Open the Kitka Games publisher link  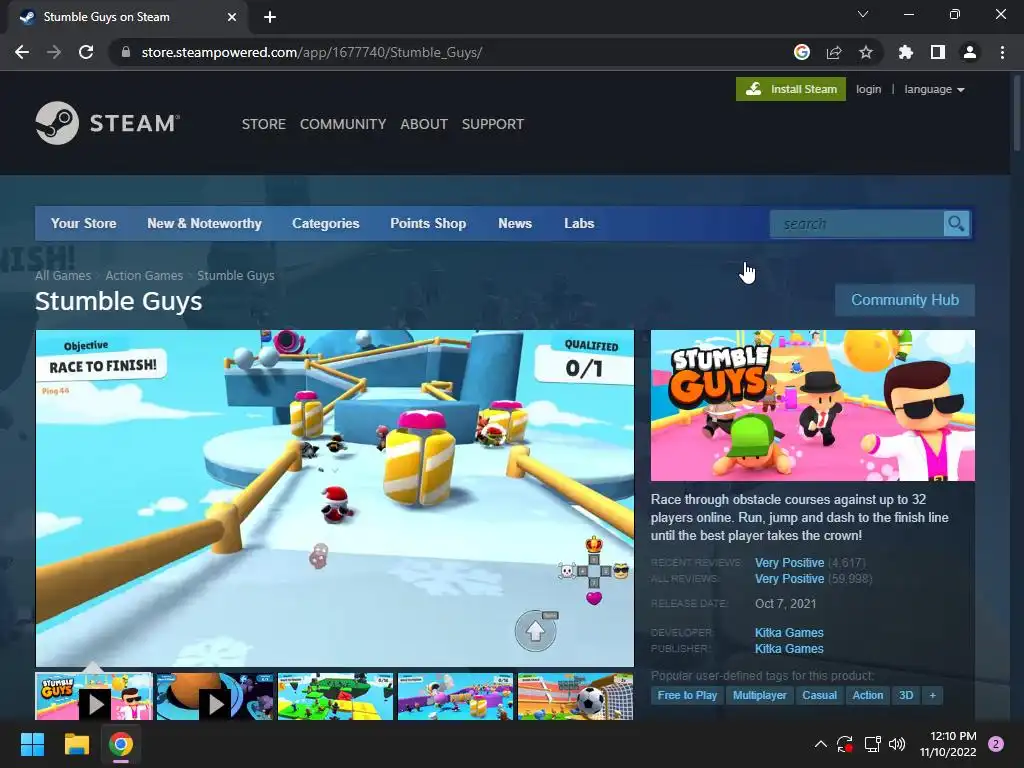(789, 649)
